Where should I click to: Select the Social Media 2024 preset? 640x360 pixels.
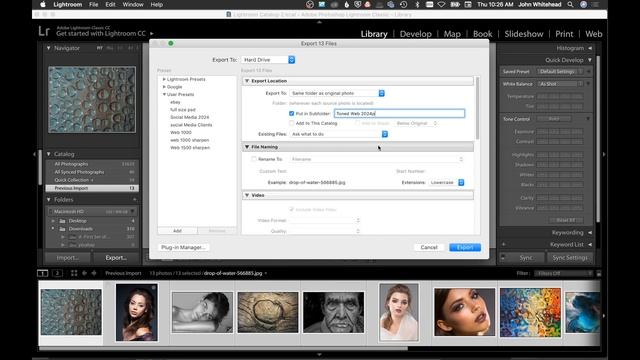pyautogui.click(x=189, y=117)
